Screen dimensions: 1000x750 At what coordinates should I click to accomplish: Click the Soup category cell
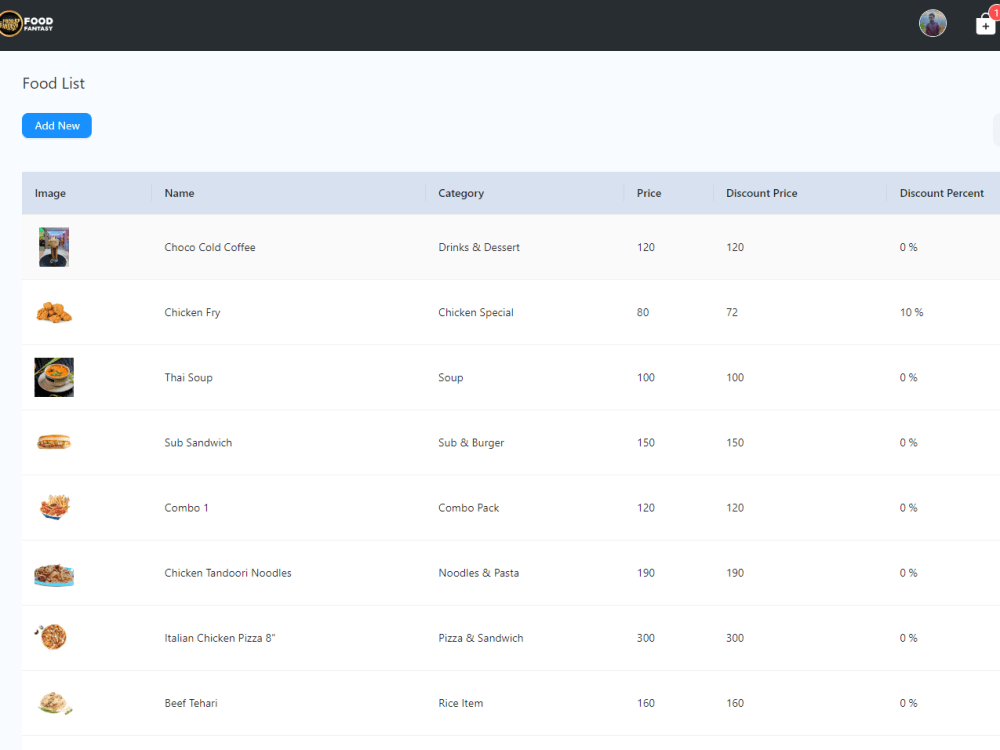point(450,378)
